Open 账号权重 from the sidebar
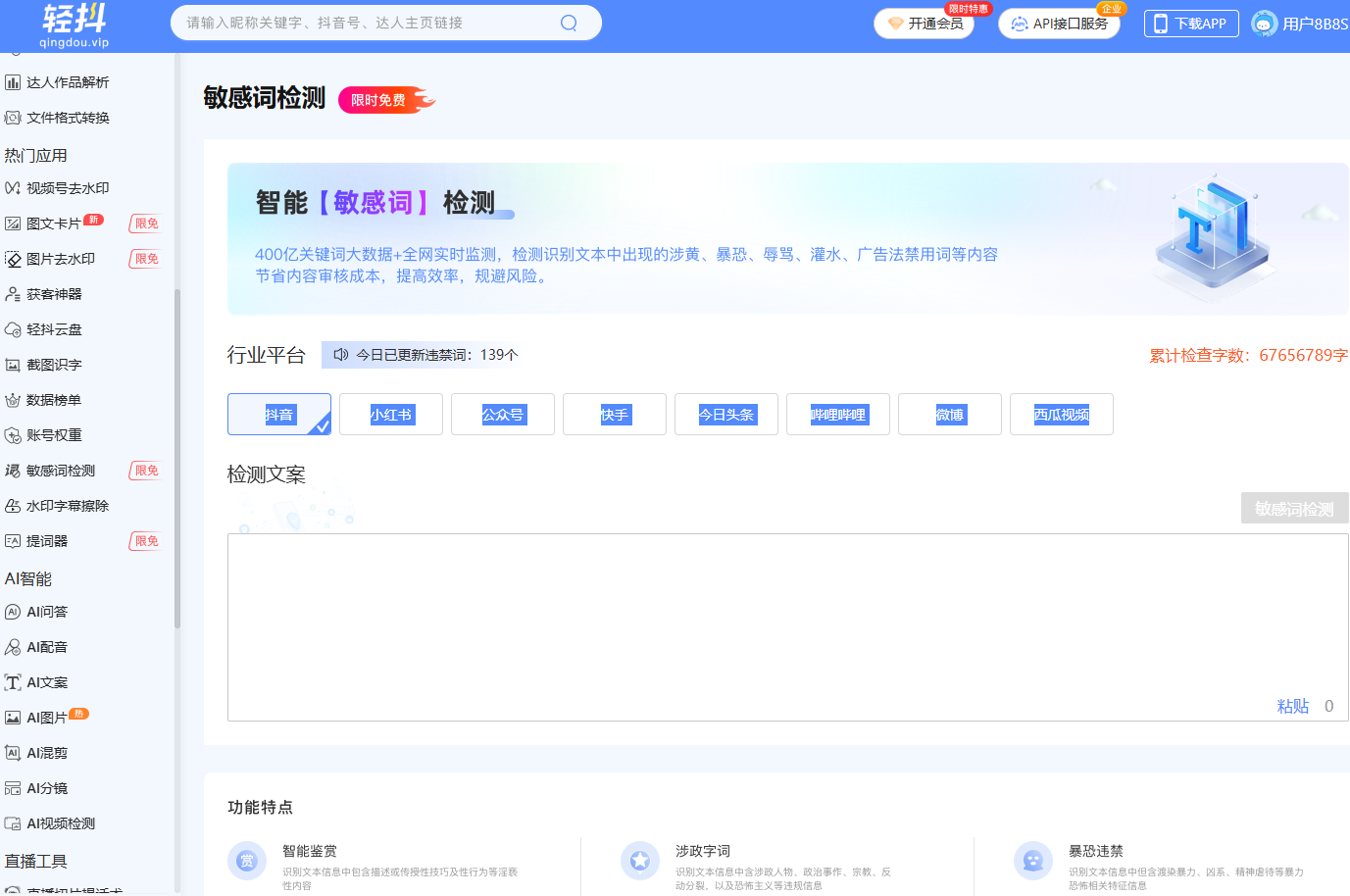This screenshot has height=896, width=1350. point(54,435)
